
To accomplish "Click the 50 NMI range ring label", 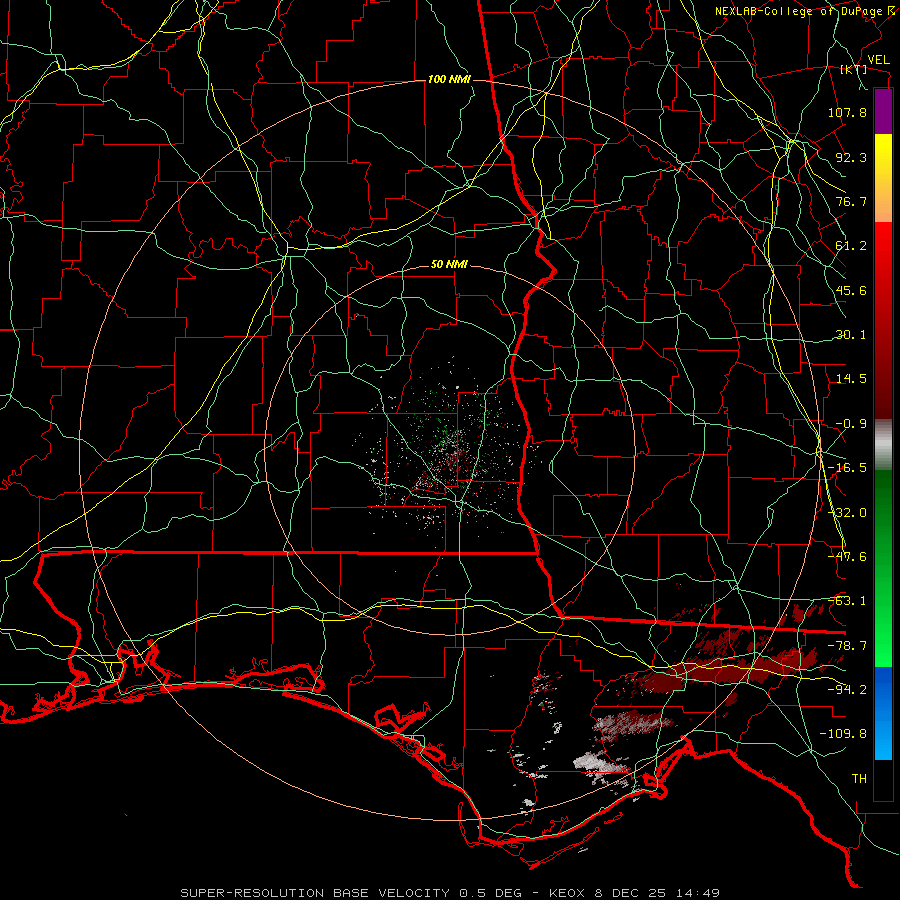I will tap(449, 265).
